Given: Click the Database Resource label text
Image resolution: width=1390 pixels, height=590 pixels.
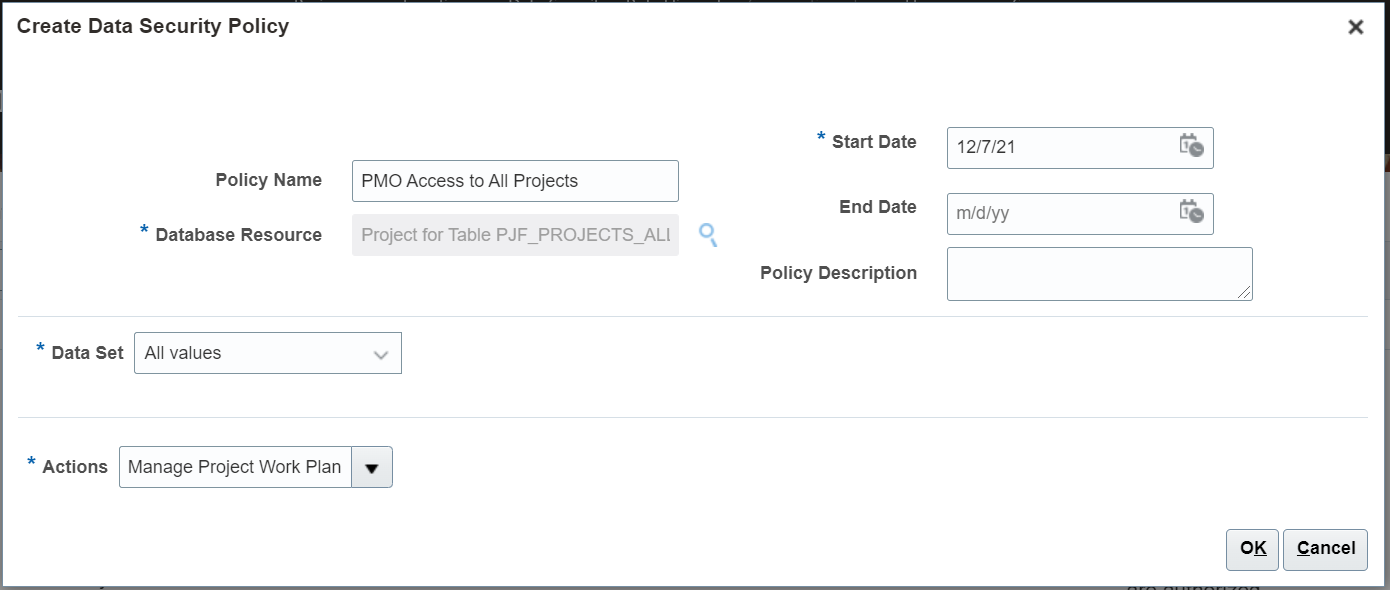Looking at the screenshot, I should tap(238, 235).
